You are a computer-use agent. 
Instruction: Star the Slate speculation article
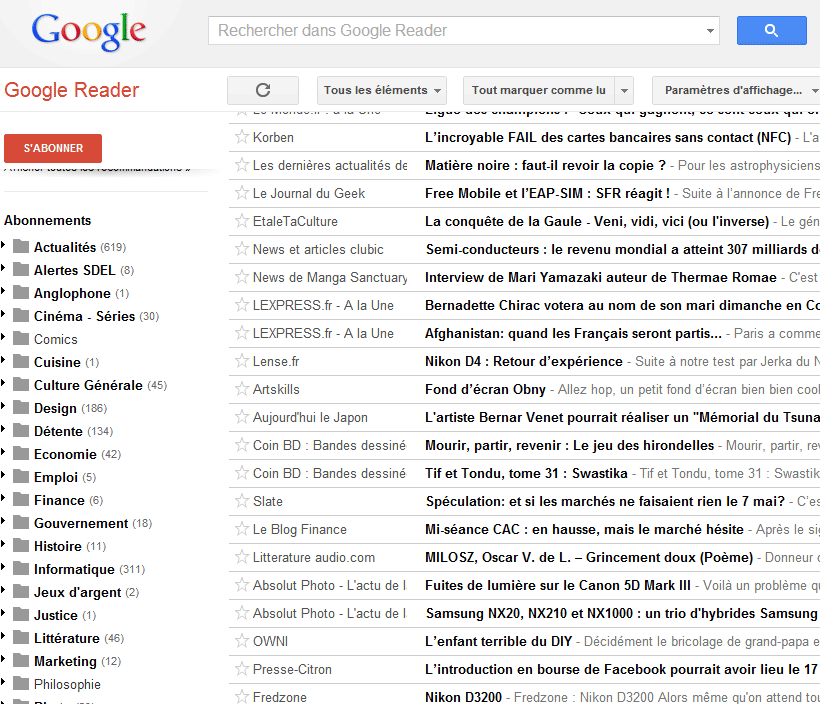pos(241,501)
